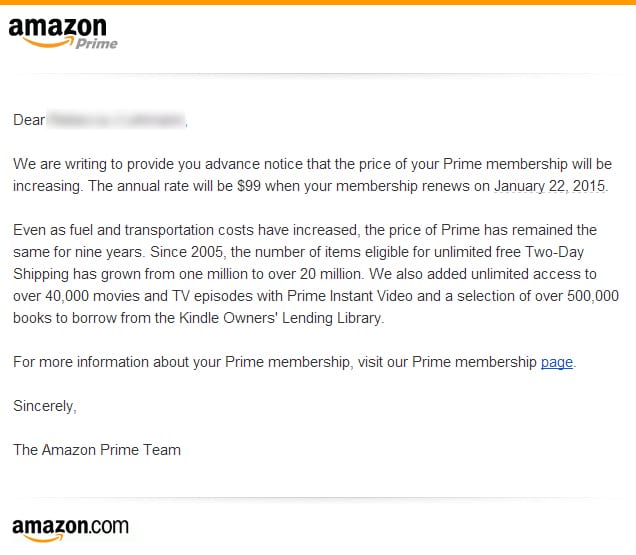Viewport: 636px width, 555px height.
Task: Click the January 22, 2015 date link
Action: (x=550, y=186)
